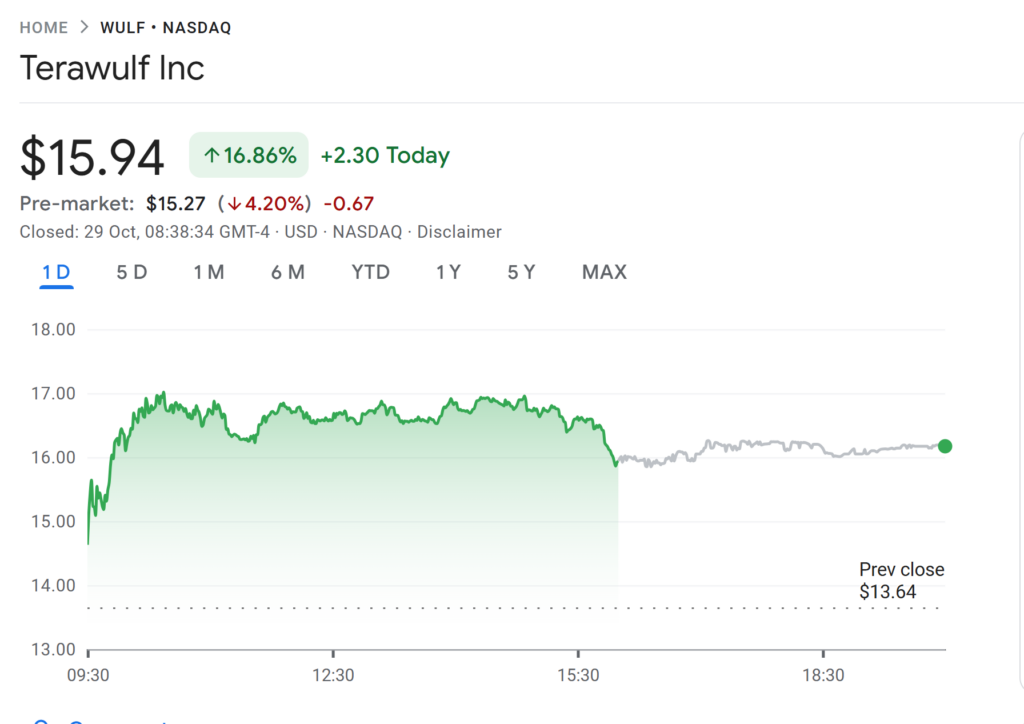The height and width of the screenshot is (724, 1024).
Task: Select the 5D chart range
Action: [131, 271]
